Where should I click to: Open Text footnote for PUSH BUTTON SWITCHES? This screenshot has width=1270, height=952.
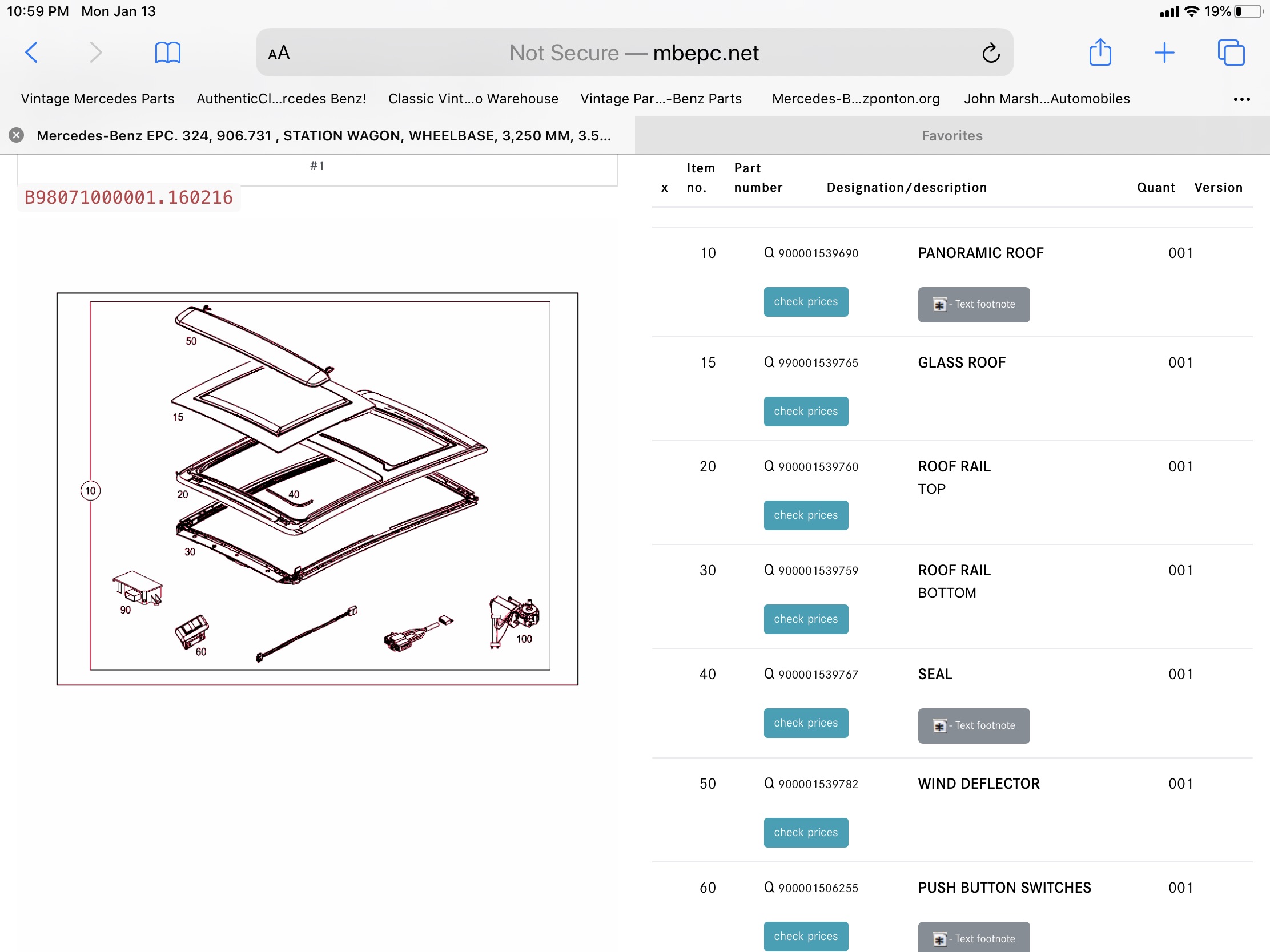(x=974, y=937)
